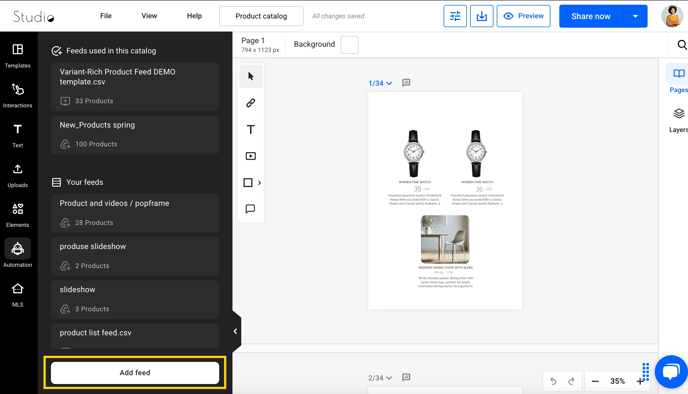This screenshot has height=394, width=688.
Task: Select the New_Products spring feed
Action: coord(135,135)
